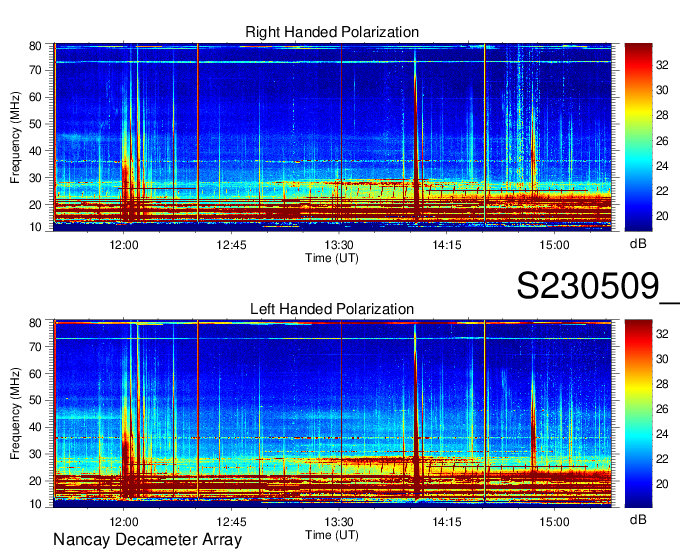Click the dB label beneath Right Handed color bar
The height and width of the screenshot is (552, 680).
point(638,244)
